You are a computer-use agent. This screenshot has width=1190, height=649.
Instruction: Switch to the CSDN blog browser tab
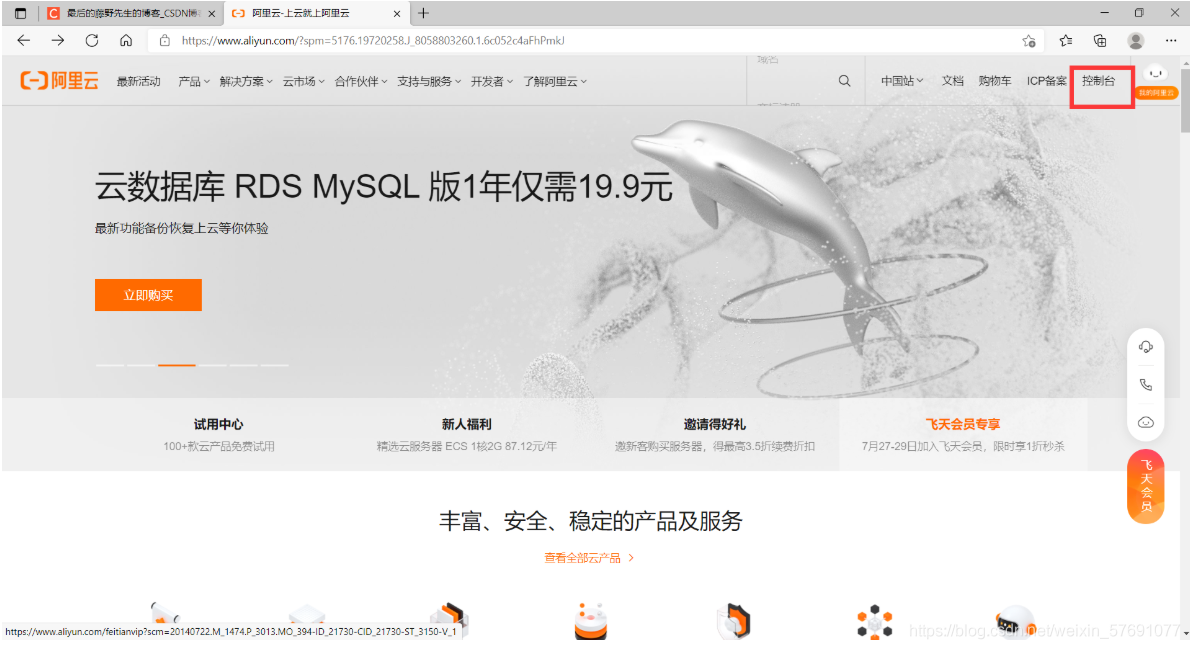click(131, 14)
